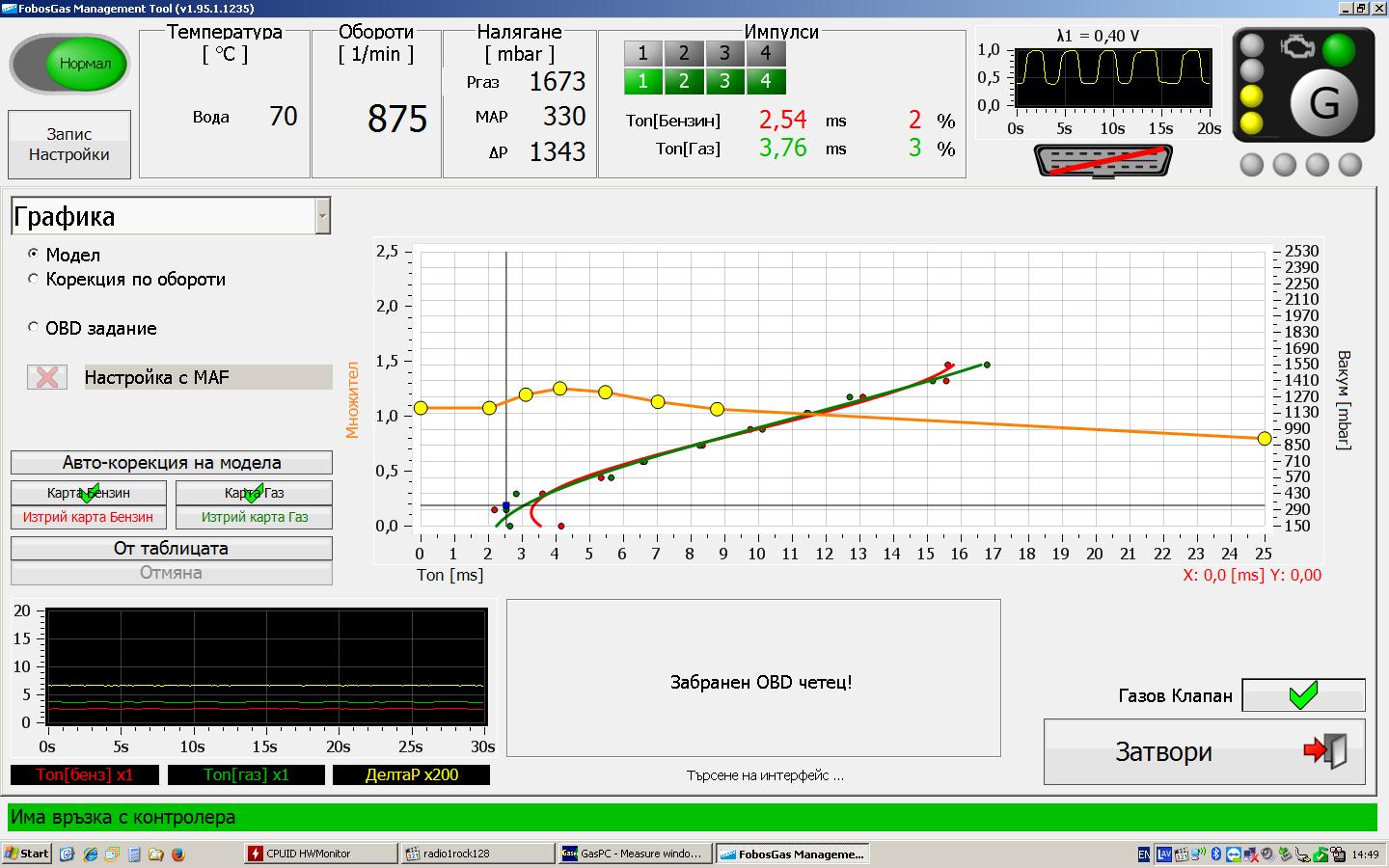Click the rightmost yellow point on orange curve
Viewport: 1389px width, 868px height.
tap(1265, 439)
